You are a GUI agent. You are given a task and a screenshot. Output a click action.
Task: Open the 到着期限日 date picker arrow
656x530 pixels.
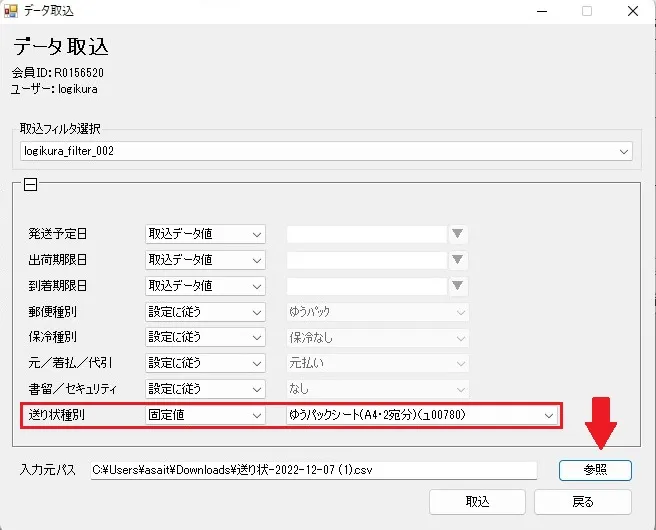point(458,286)
